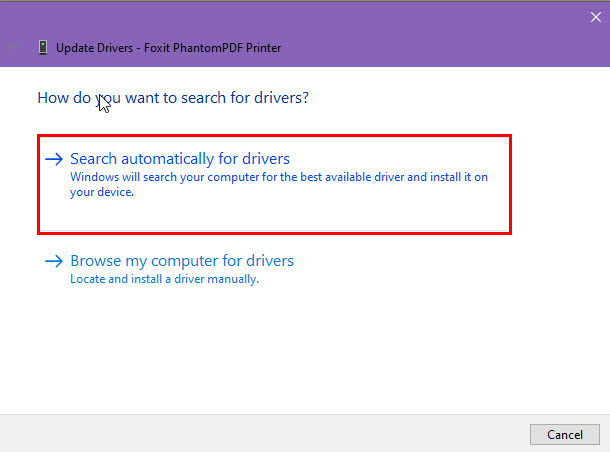Click the Cancel button

(x=564, y=434)
